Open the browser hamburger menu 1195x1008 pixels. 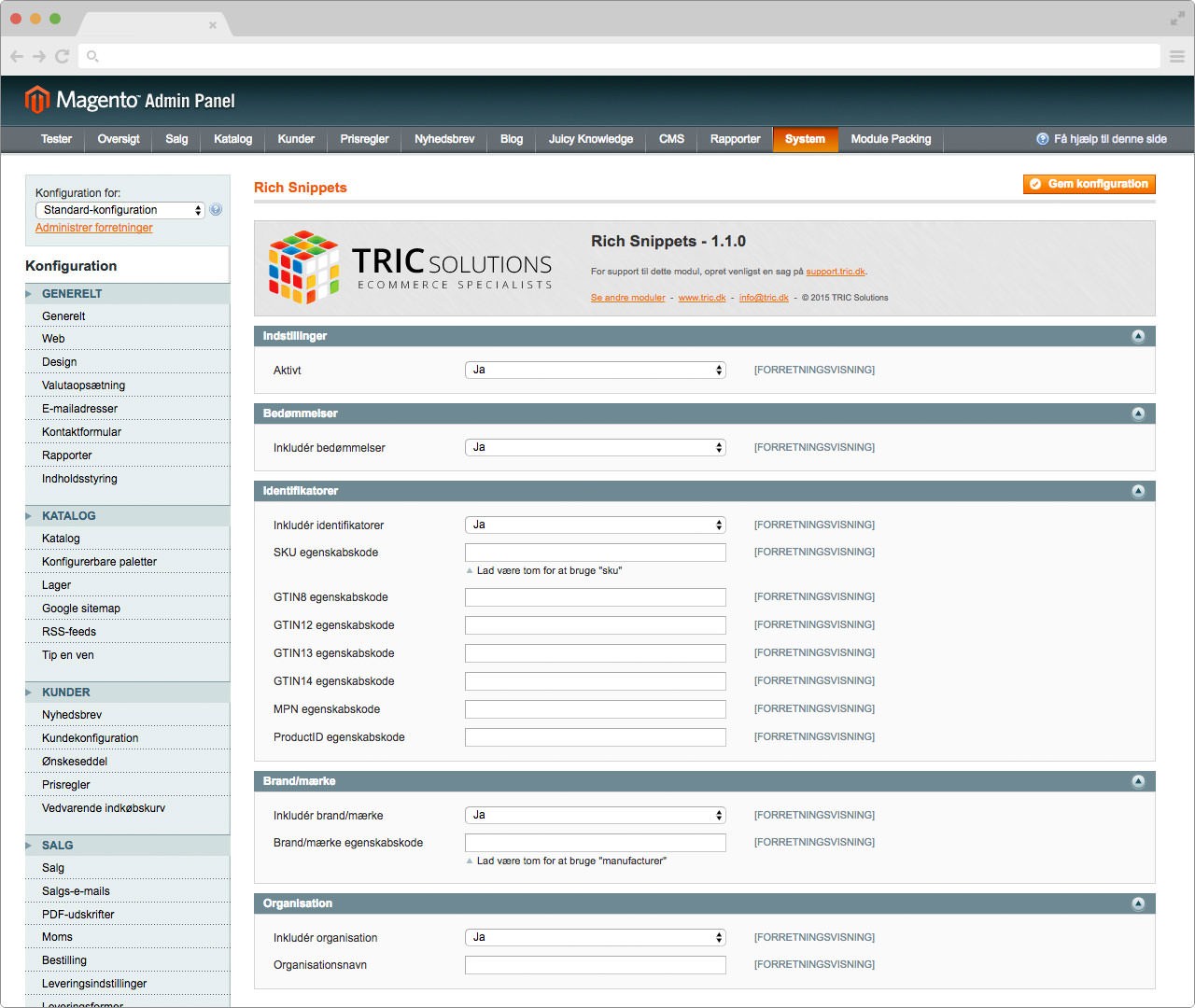point(1177,57)
